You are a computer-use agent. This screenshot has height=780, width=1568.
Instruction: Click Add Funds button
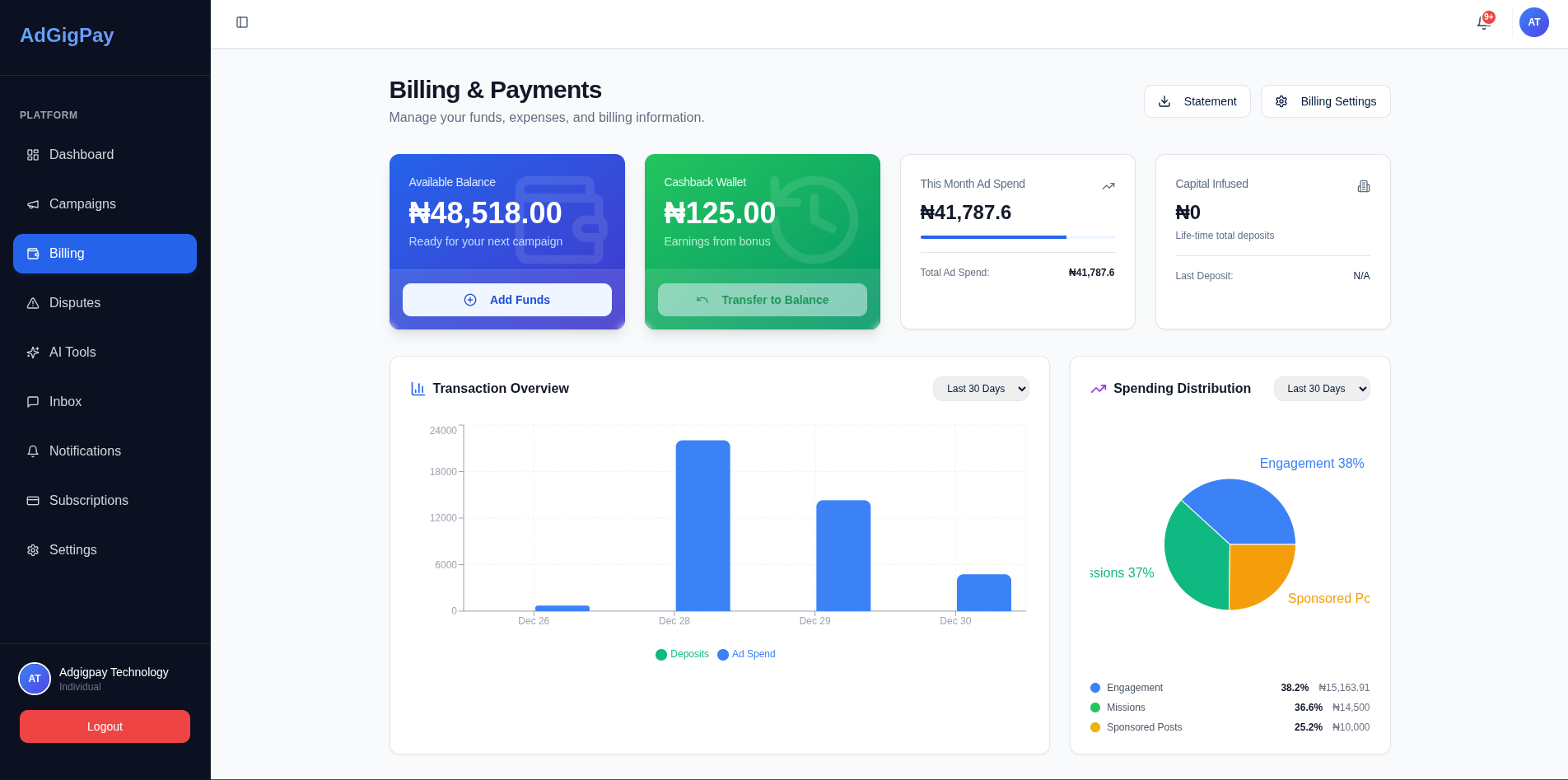(x=506, y=300)
